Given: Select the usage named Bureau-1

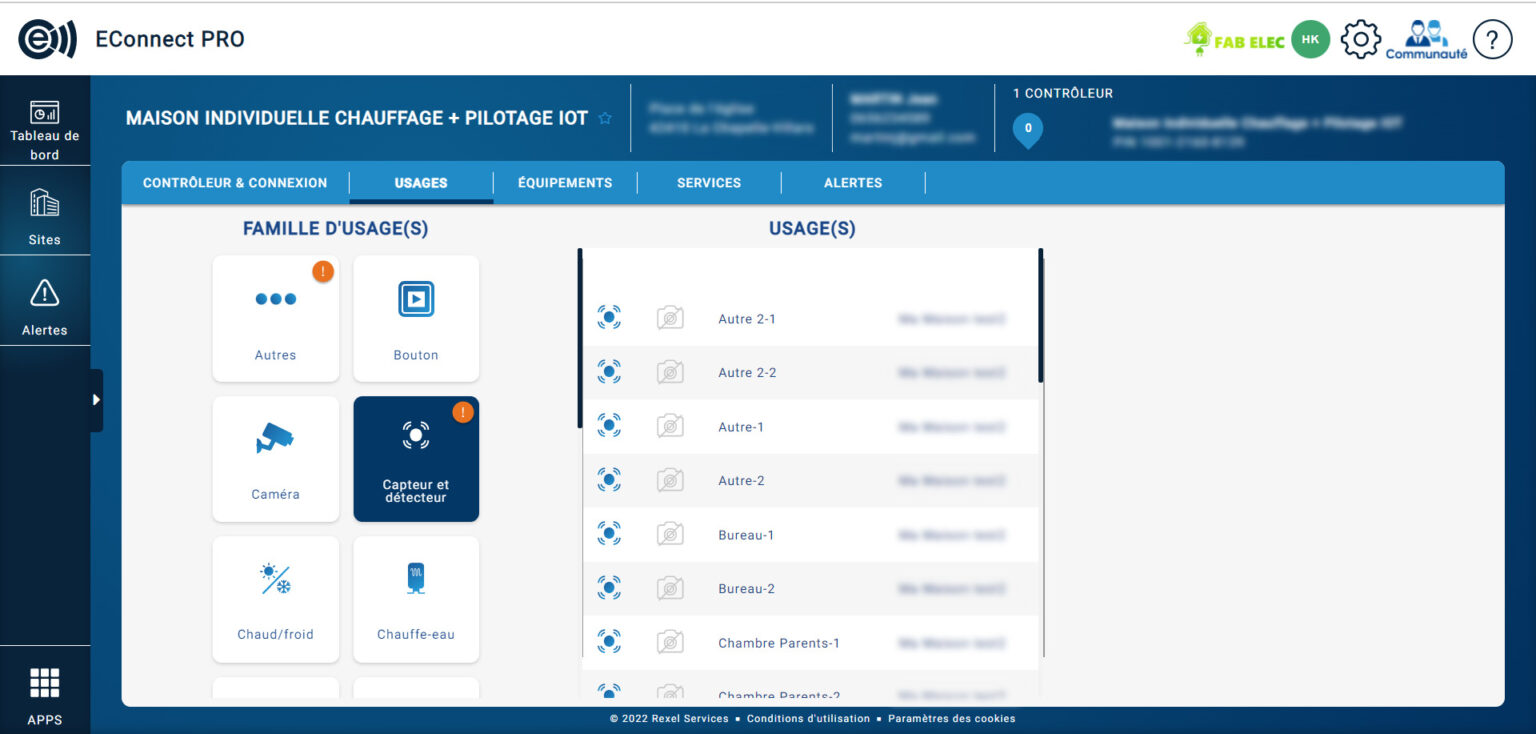Looking at the screenshot, I should [x=746, y=535].
